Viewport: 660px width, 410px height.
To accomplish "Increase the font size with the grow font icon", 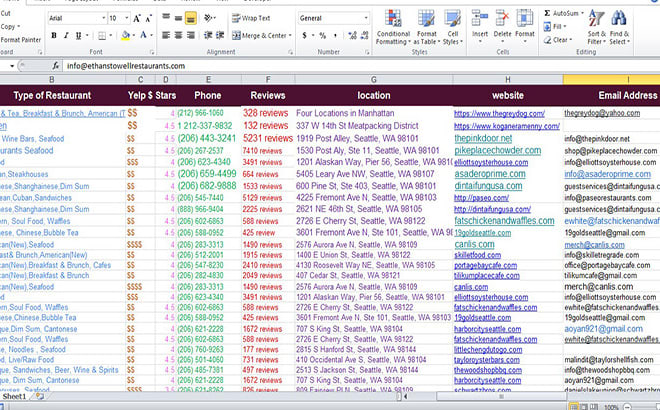I will (136, 19).
